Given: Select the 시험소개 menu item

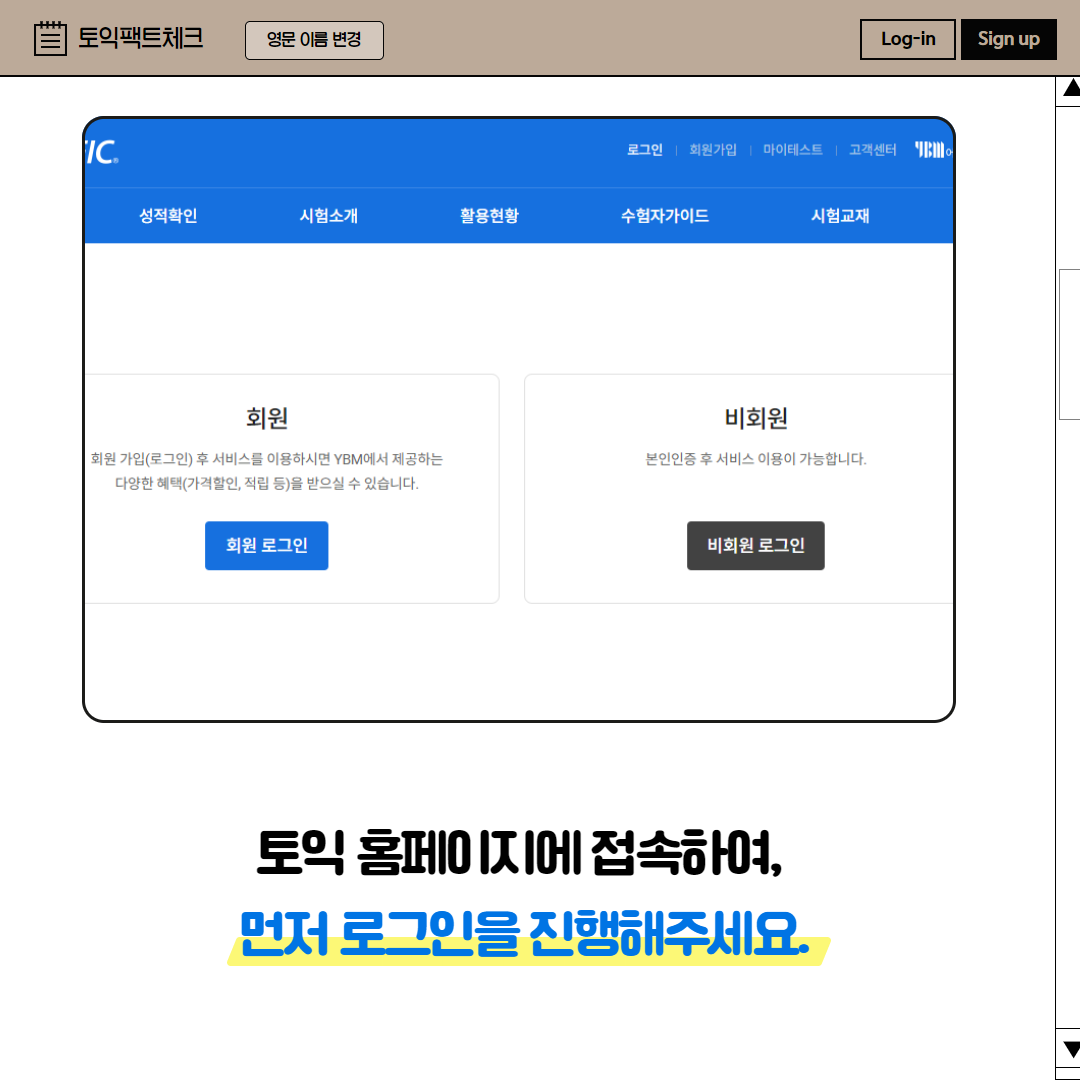Looking at the screenshot, I should tap(329, 216).
